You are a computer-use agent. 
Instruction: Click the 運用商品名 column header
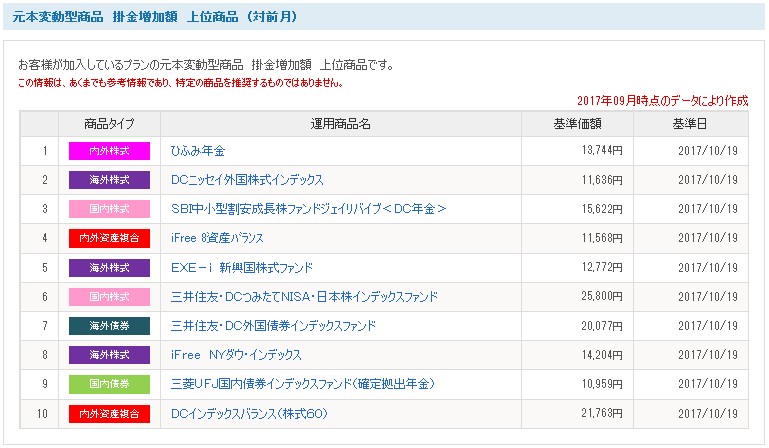pos(341,124)
